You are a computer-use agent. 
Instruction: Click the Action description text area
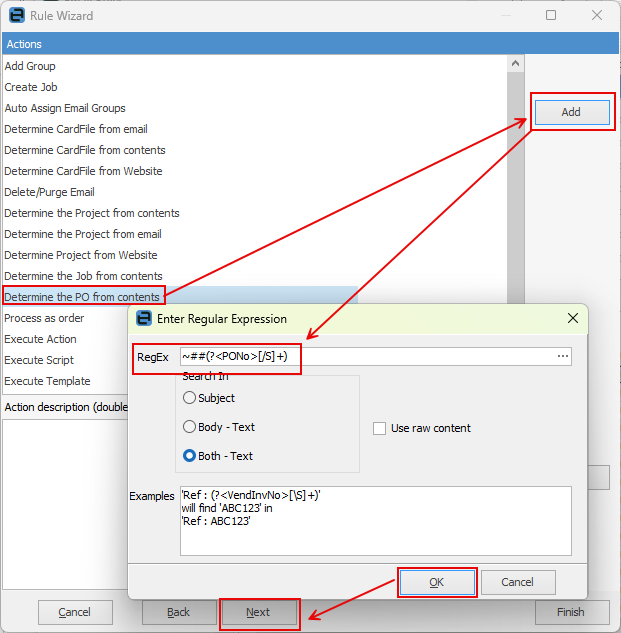point(65,504)
